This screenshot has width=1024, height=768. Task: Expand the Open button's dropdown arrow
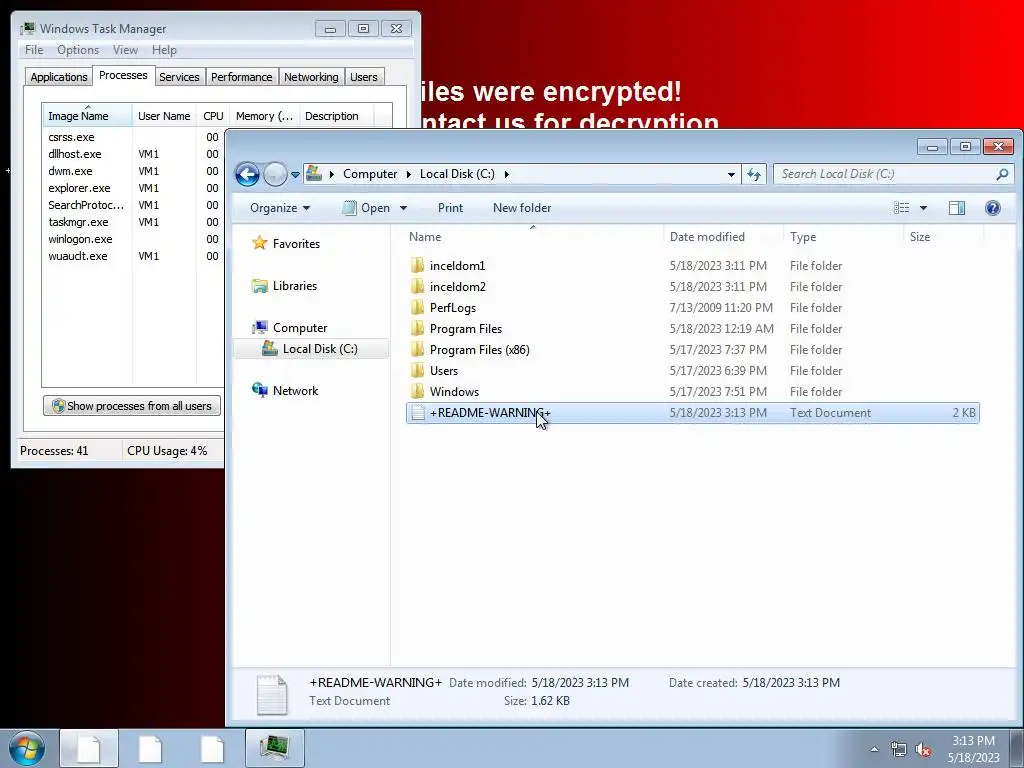403,208
